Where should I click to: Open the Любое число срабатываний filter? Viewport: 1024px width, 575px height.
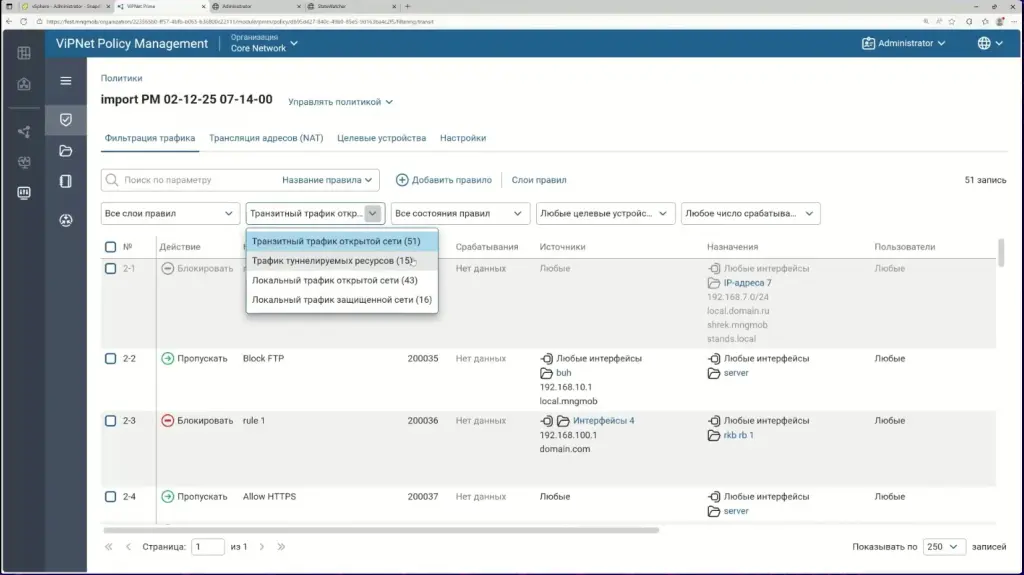pos(750,214)
